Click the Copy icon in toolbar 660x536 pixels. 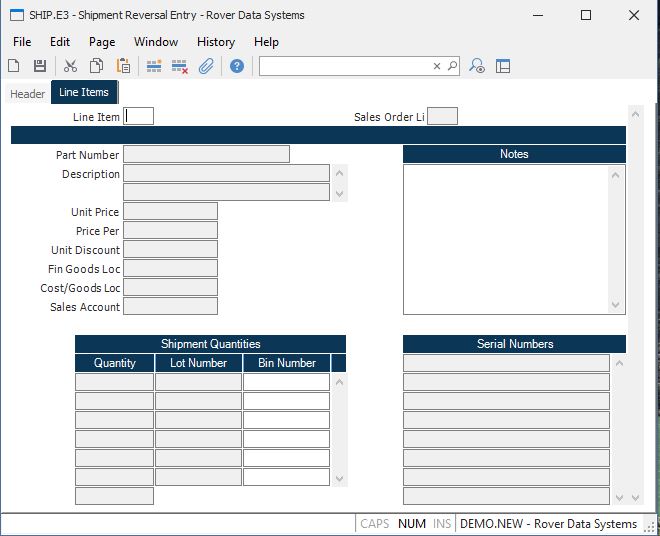(97, 66)
